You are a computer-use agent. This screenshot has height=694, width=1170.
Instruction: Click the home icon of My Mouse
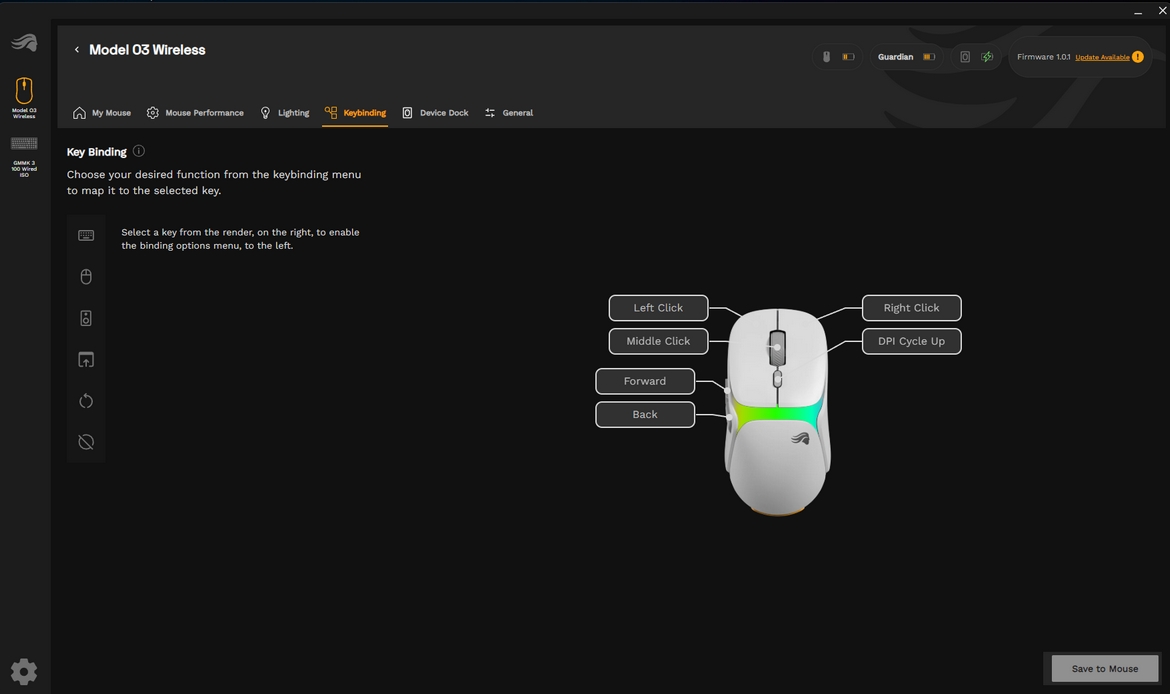(79, 113)
